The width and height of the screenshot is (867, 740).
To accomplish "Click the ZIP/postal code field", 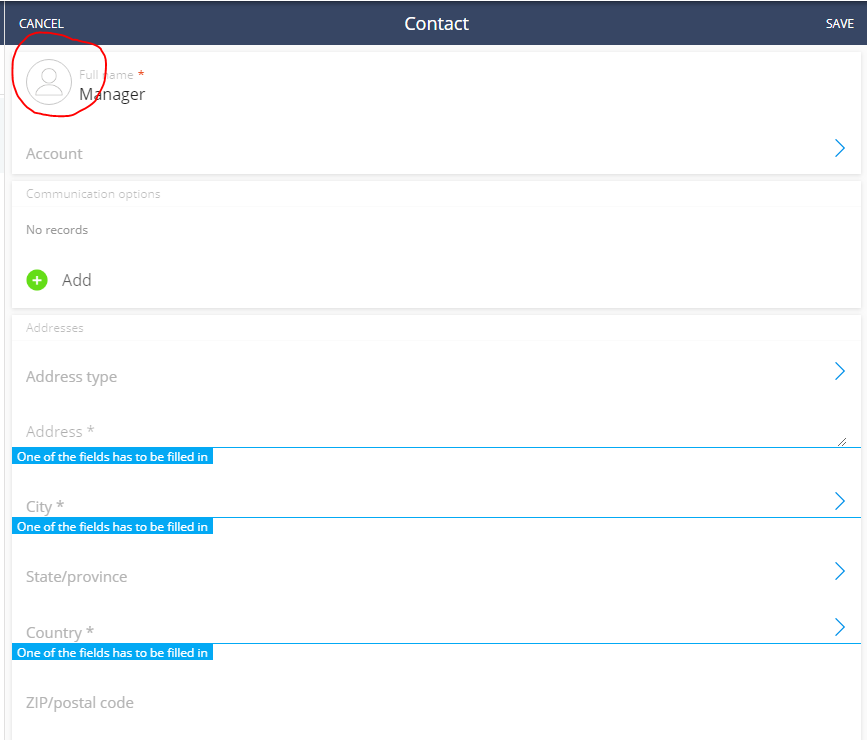I will point(436,702).
